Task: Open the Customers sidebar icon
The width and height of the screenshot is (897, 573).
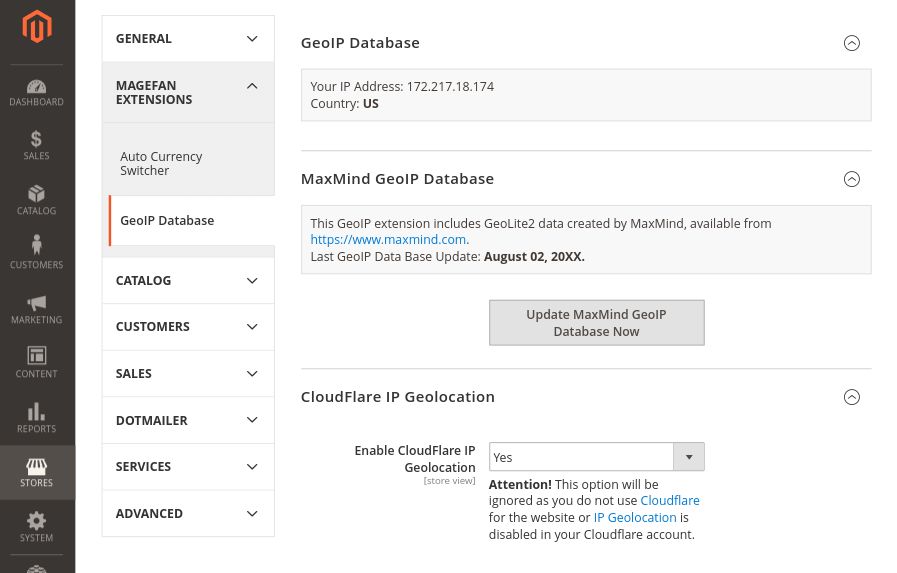Action: (x=37, y=254)
